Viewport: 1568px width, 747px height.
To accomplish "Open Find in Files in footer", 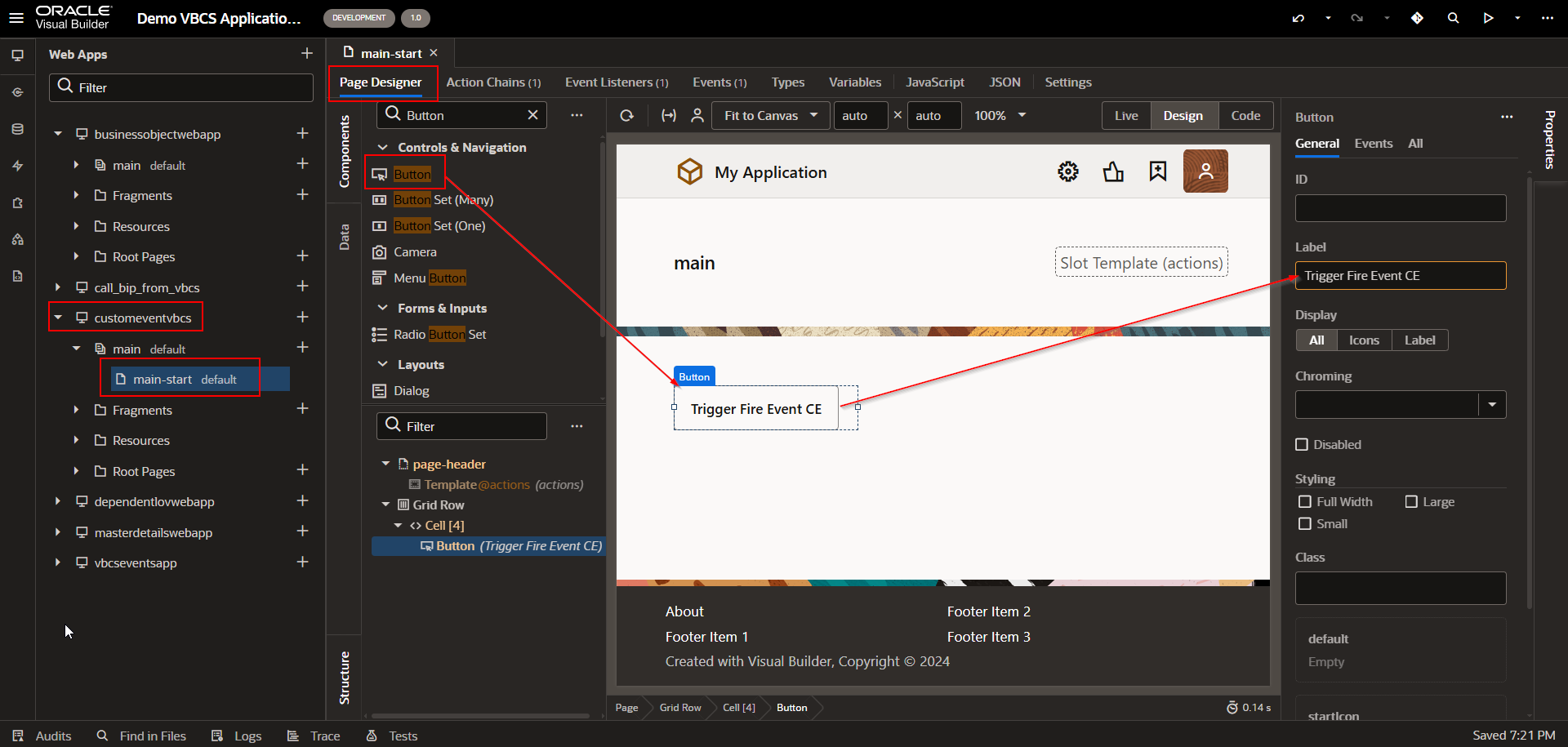I will (x=141, y=736).
